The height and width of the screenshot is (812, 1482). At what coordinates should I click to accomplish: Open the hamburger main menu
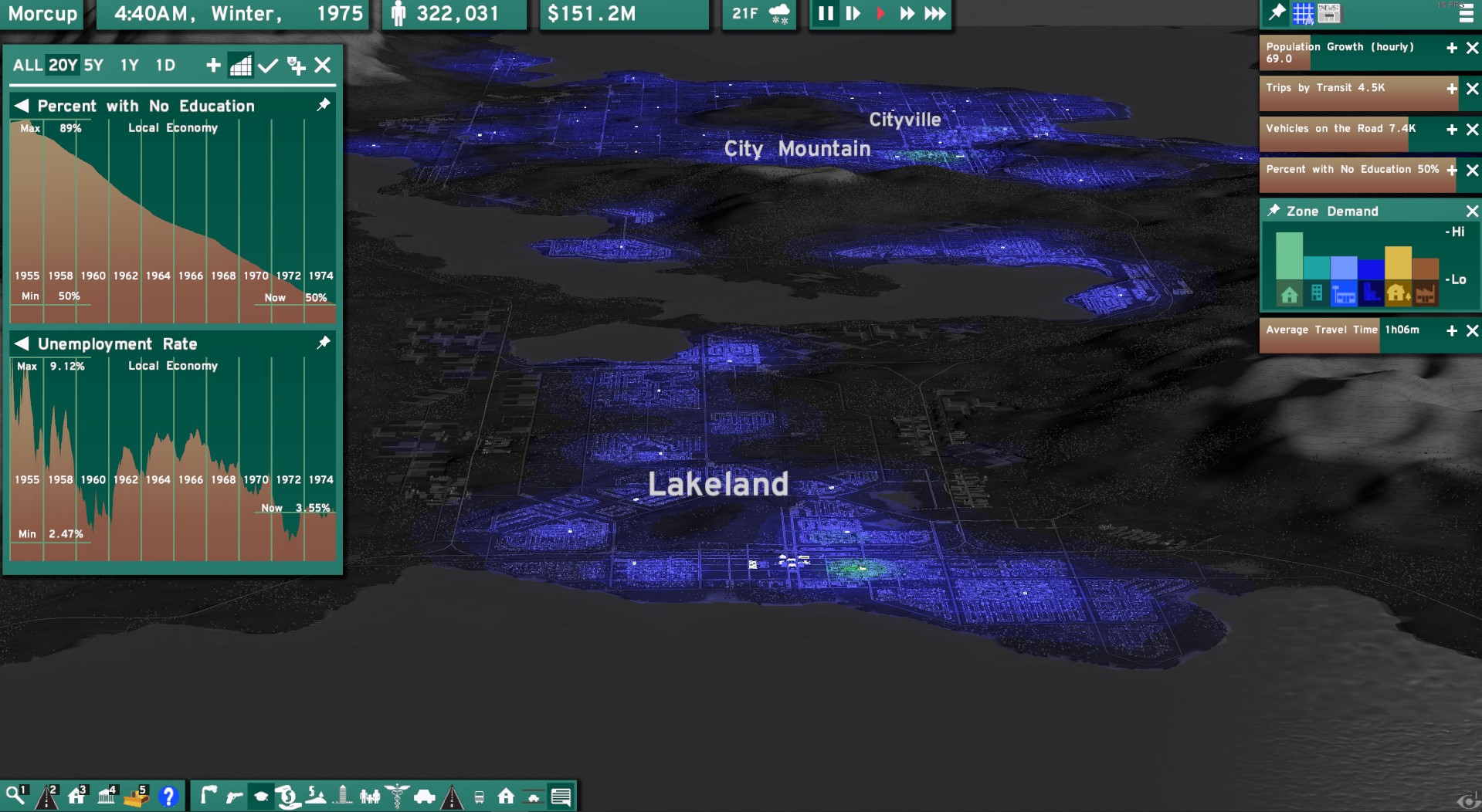tap(1466, 13)
